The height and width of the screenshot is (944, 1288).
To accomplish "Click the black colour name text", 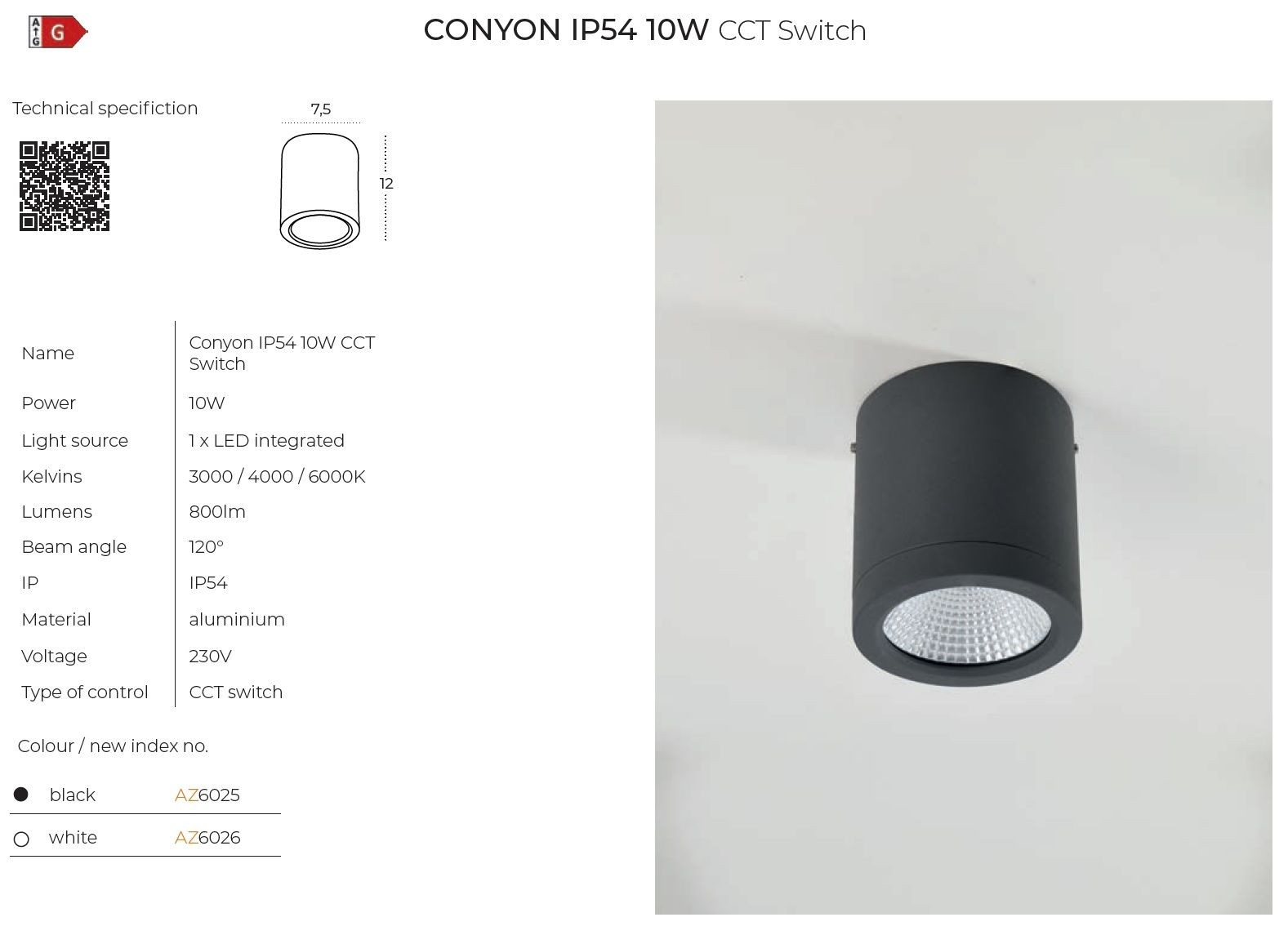I will (73, 795).
